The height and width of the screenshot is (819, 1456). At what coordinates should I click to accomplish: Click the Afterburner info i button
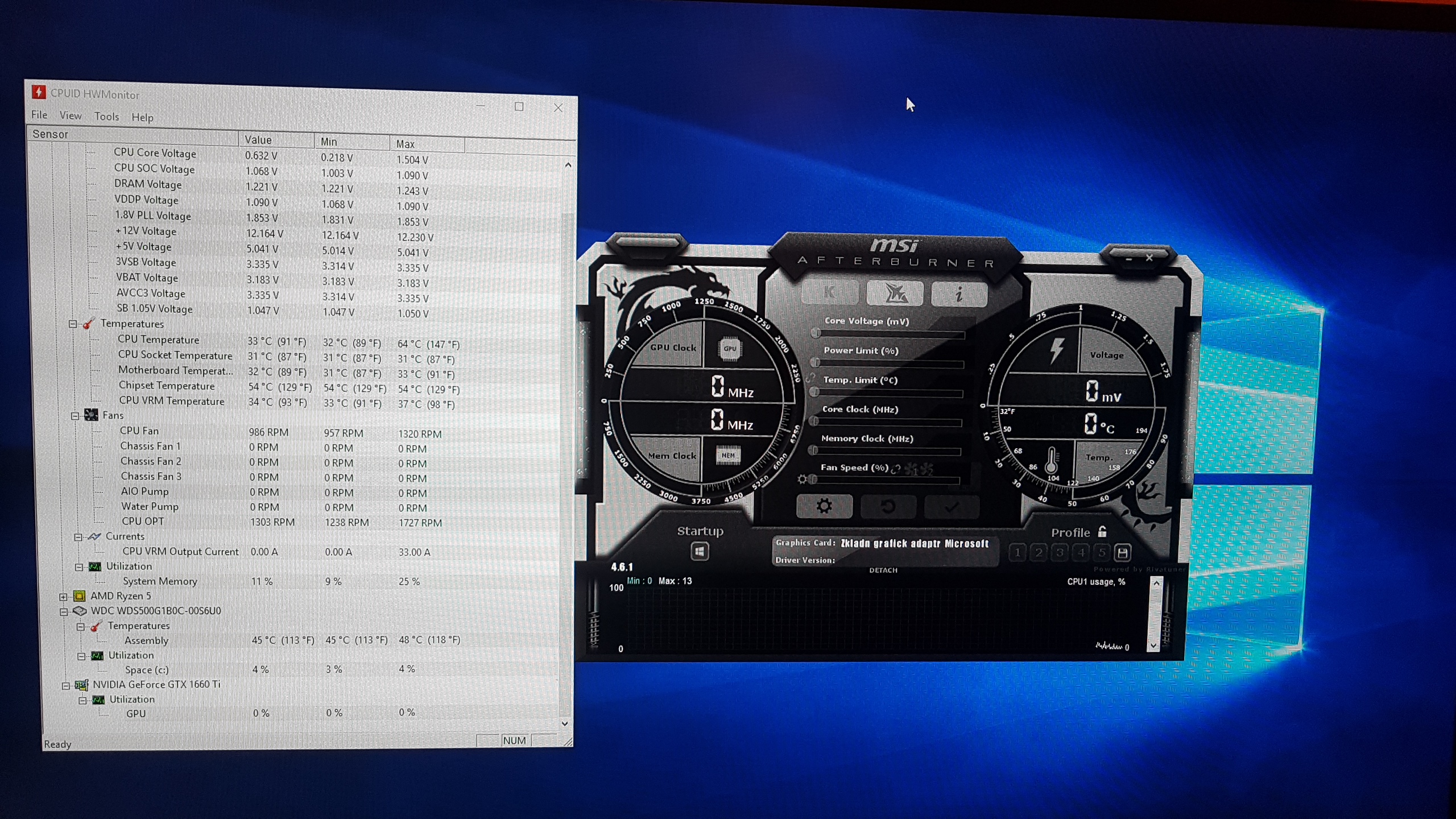click(959, 294)
